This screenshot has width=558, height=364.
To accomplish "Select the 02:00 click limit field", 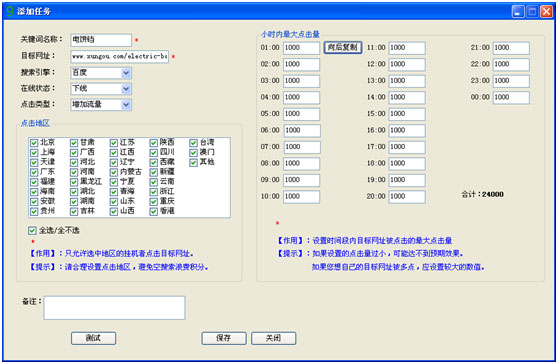I will pos(301,64).
